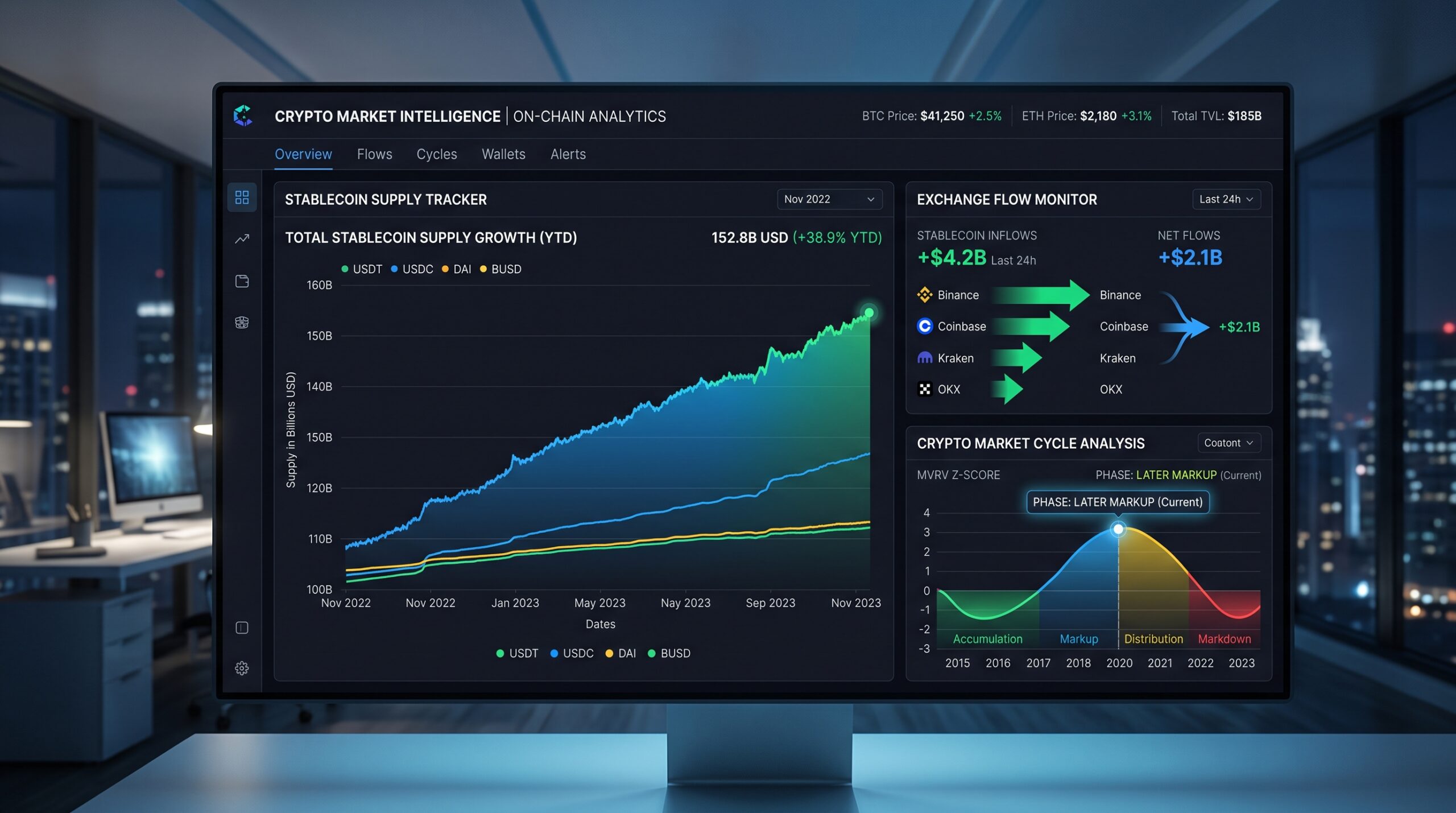Click the app logo in header
The width and height of the screenshot is (1456, 813).
pyautogui.click(x=243, y=115)
